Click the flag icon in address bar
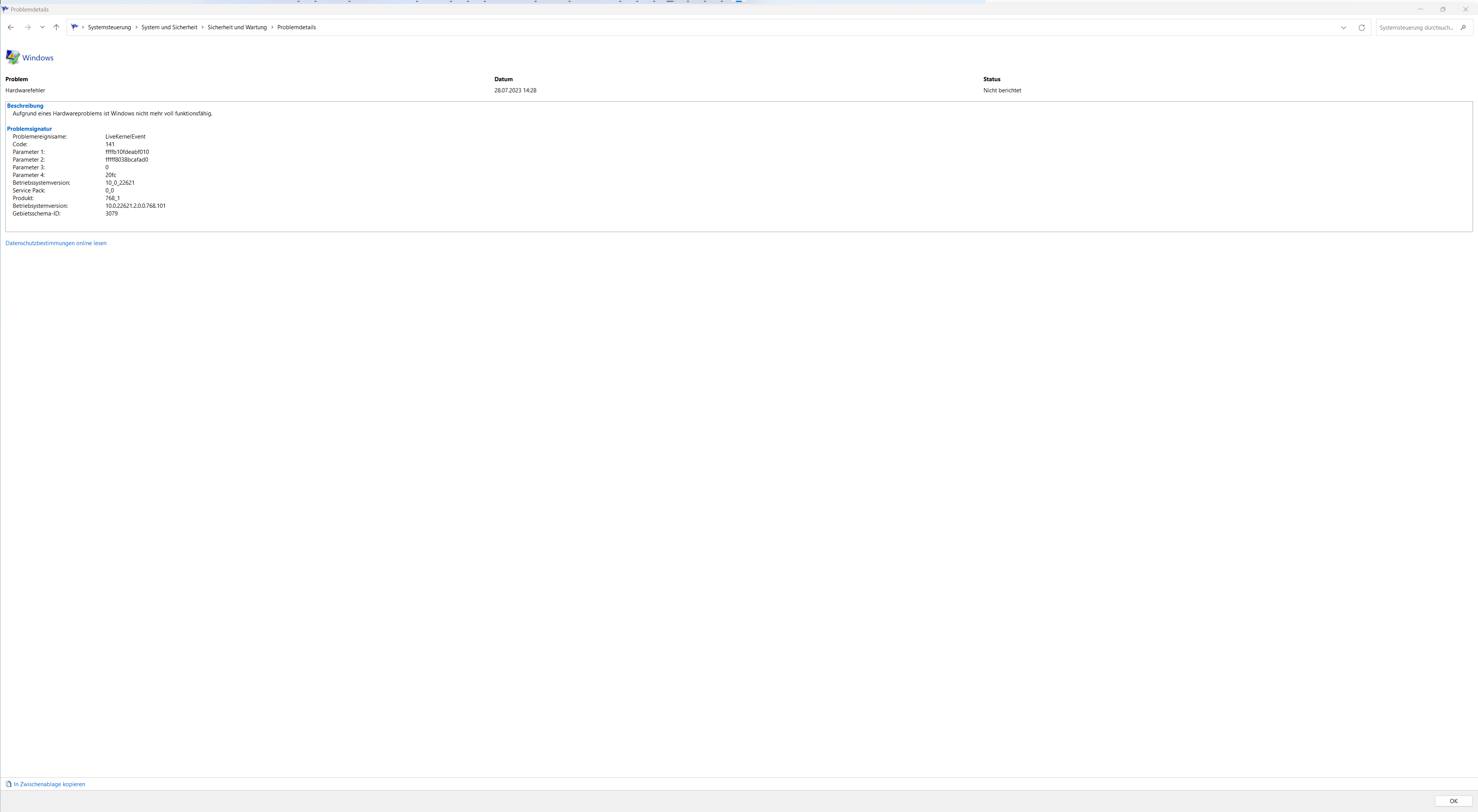 (x=75, y=27)
